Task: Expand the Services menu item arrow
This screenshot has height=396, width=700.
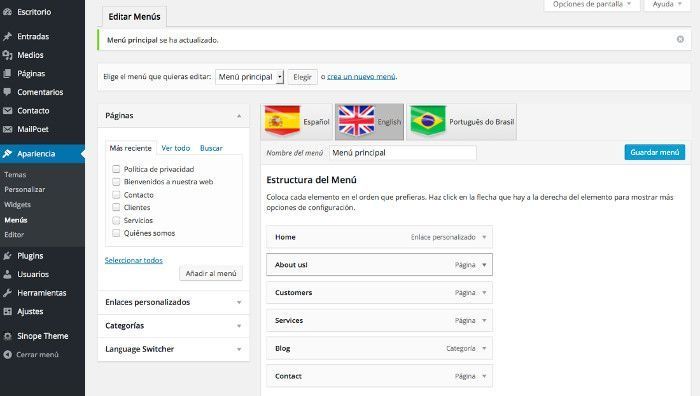Action: pos(484,321)
